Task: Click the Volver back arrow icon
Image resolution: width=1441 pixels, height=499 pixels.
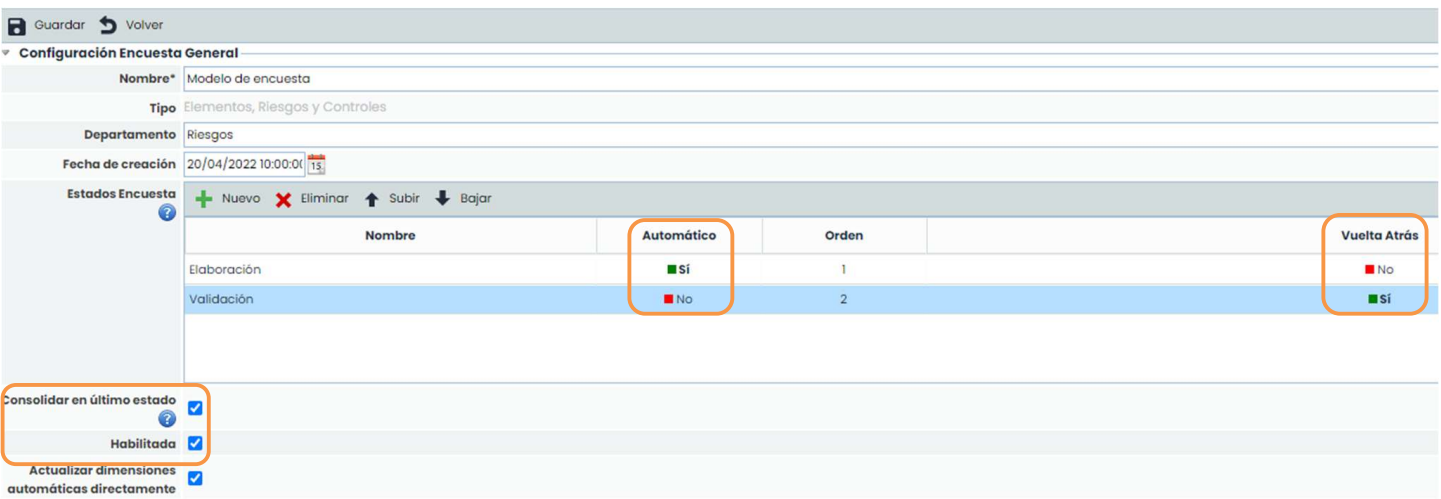Action: (108, 25)
